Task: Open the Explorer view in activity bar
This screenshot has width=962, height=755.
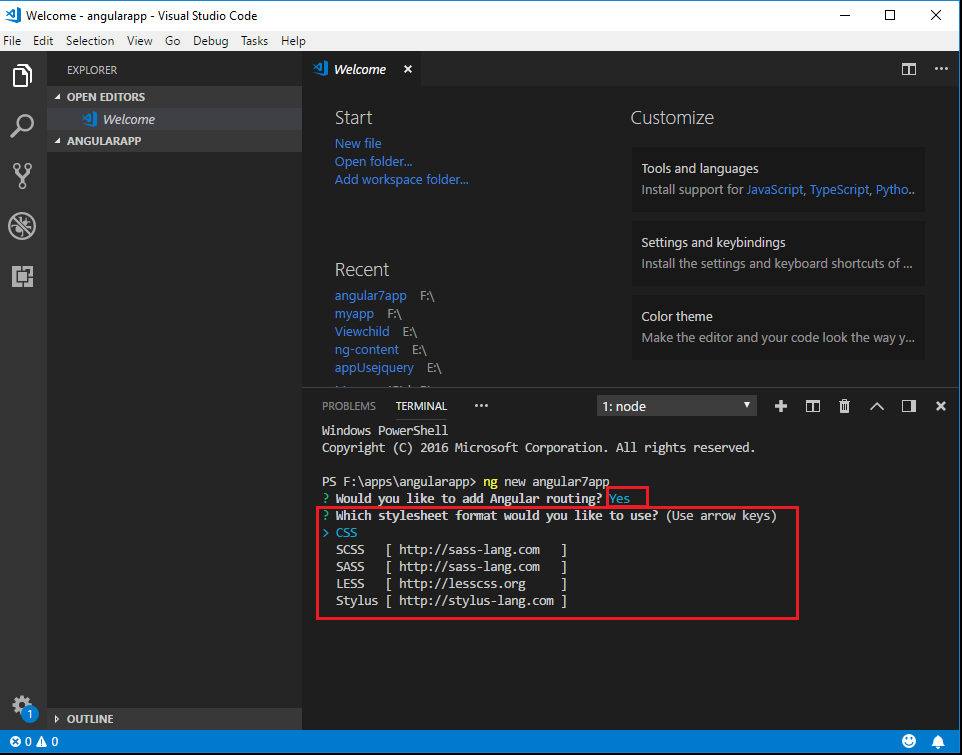Action: click(x=23, y=76)
